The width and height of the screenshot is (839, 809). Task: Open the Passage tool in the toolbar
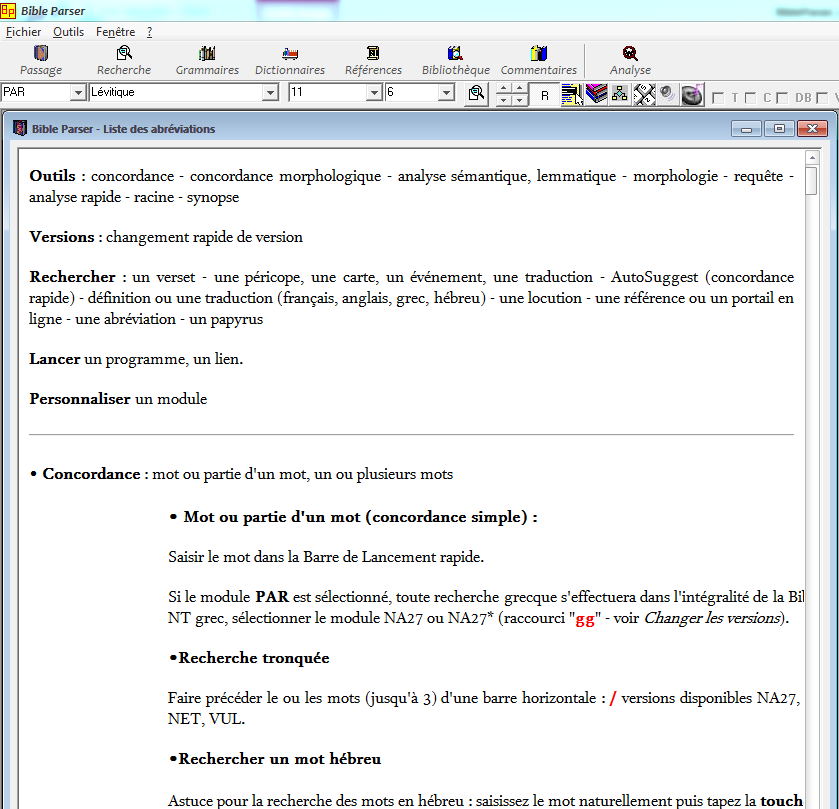[41, 60]
